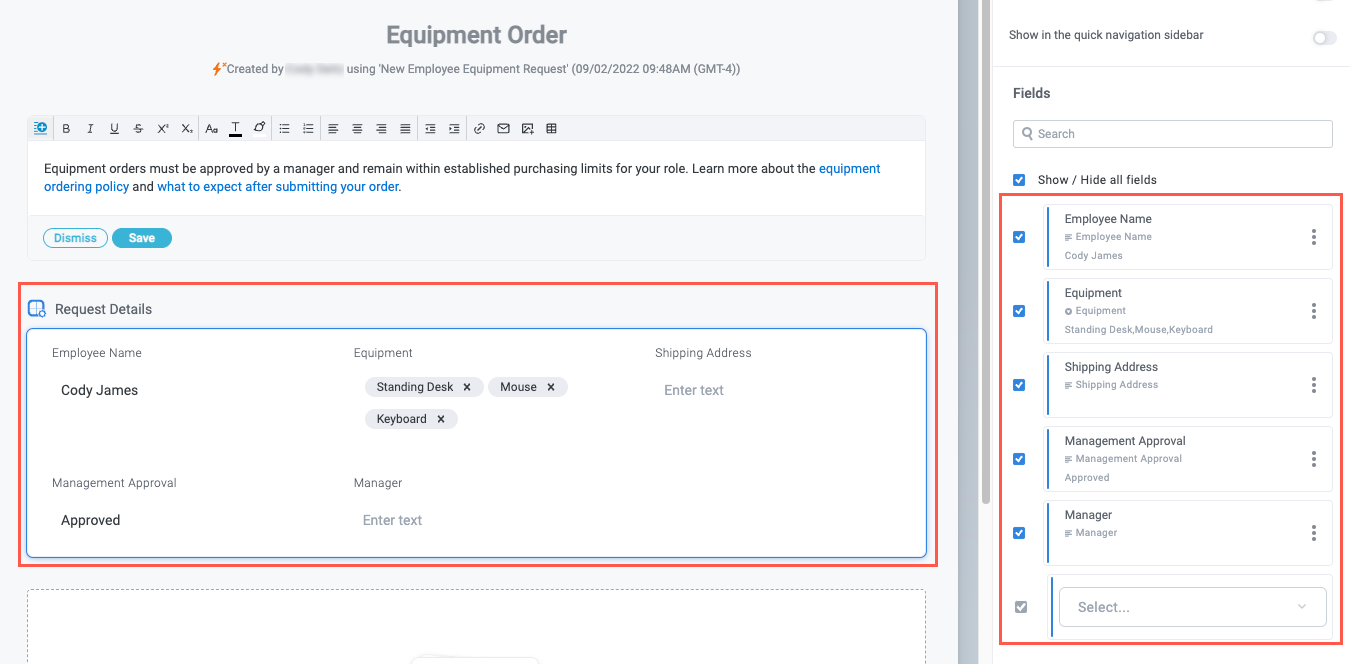Open options menu for Shipping Address field
This screenshot has height=664, width=1350.
pyautogui.click(x=1313, y=385)
